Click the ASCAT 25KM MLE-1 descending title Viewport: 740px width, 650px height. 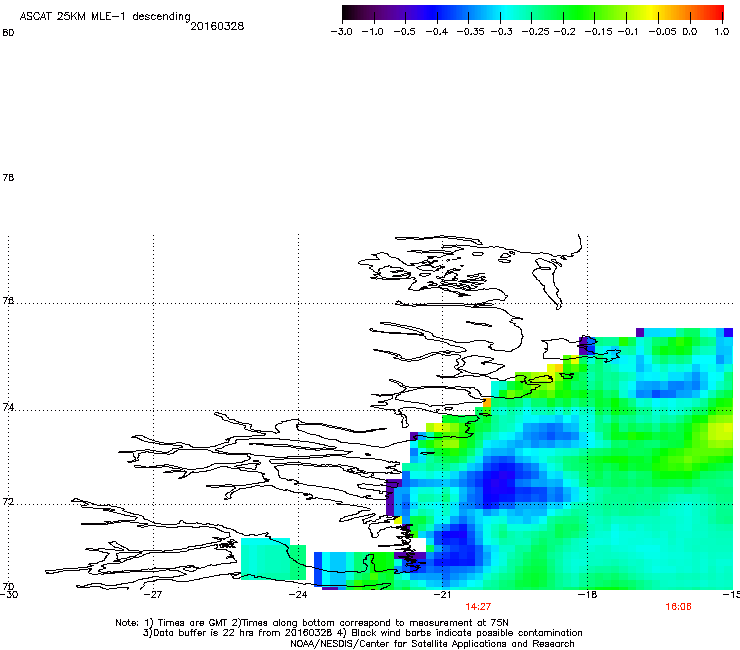pyautogui.click(x=105, y=17)
